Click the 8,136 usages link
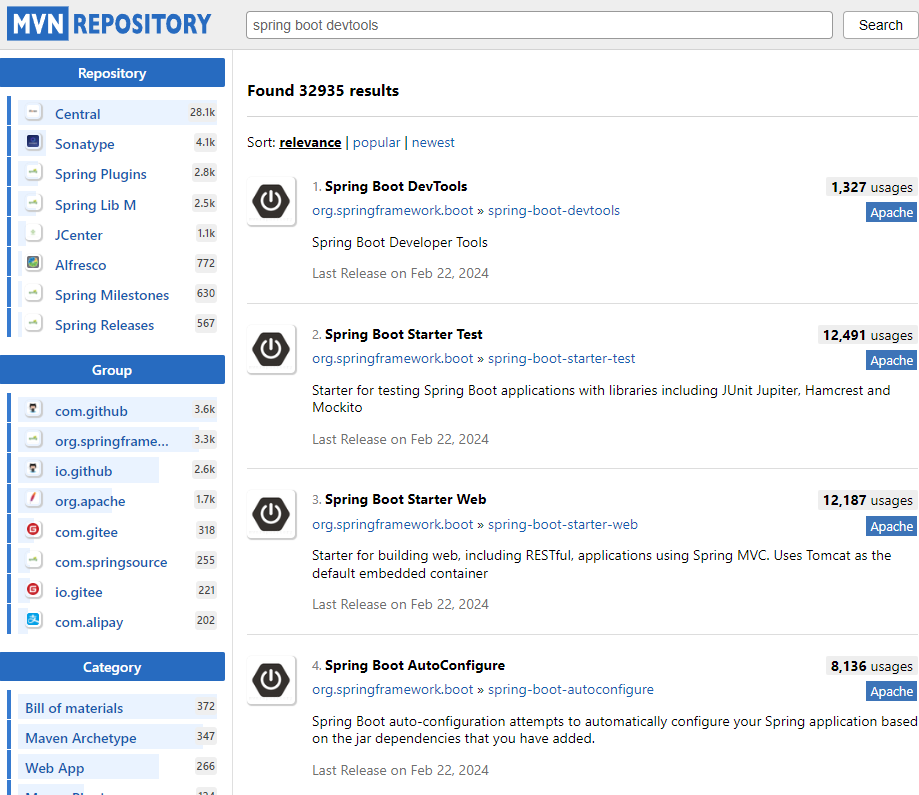The width and height of the screenshot is (919, 795). point(872,667)
